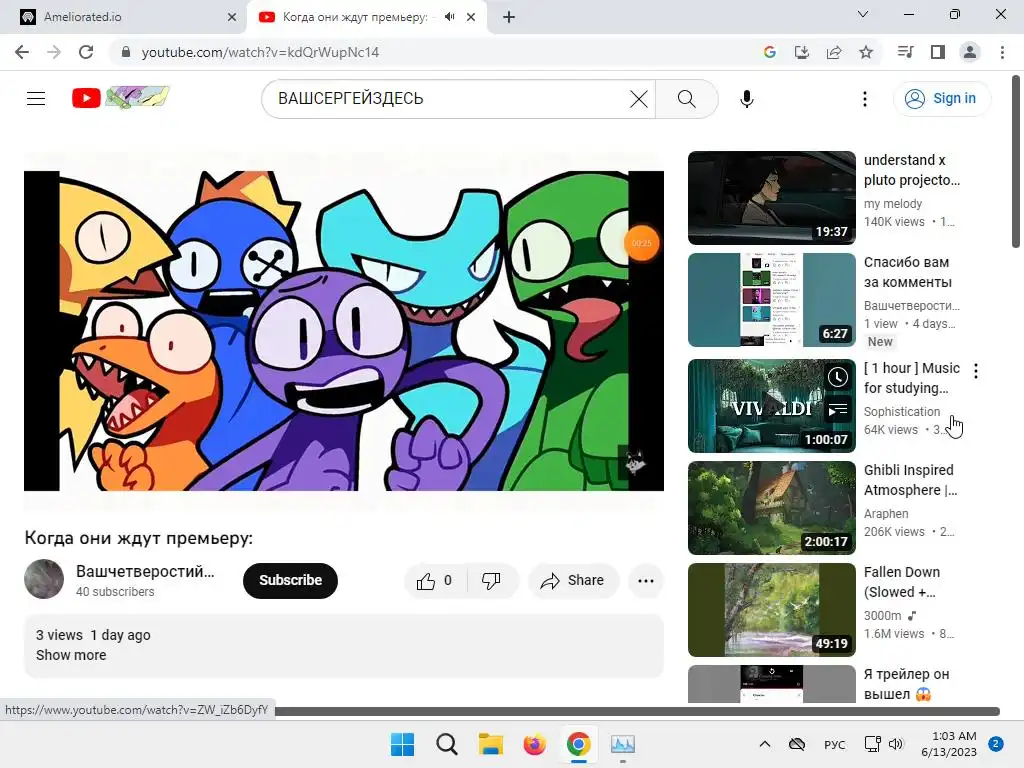The width and height of the screenshot is (1024, 768).
Task: Open options menu for the Music for studying video
Action: tap(976, 371)
